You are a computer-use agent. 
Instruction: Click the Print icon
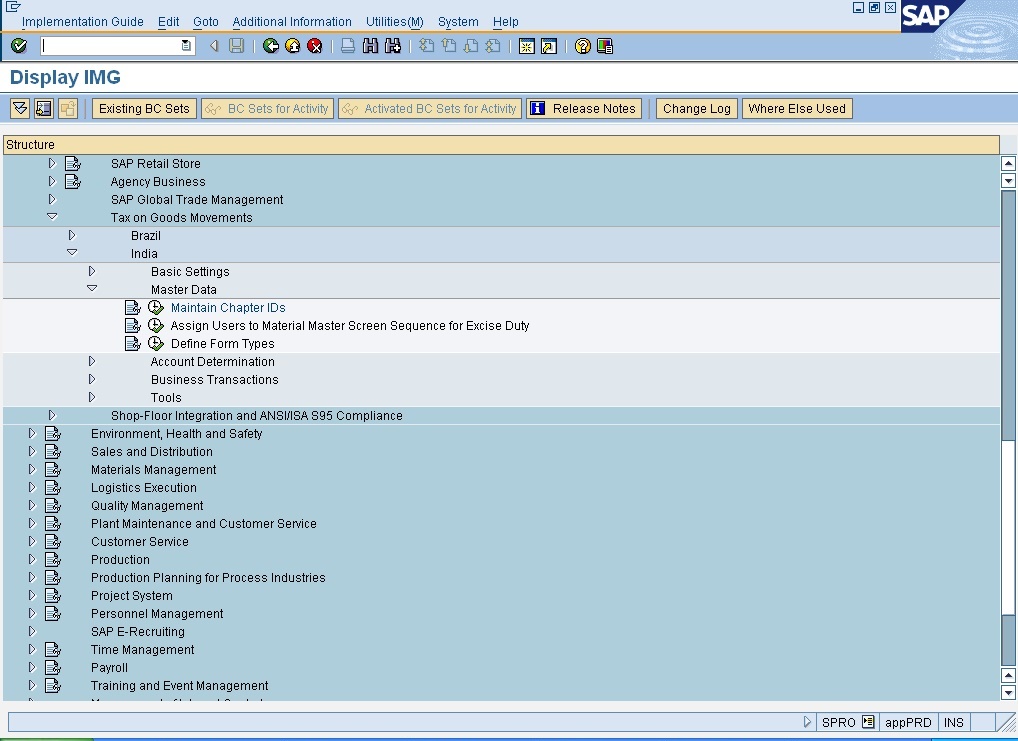tap(348, 45)
